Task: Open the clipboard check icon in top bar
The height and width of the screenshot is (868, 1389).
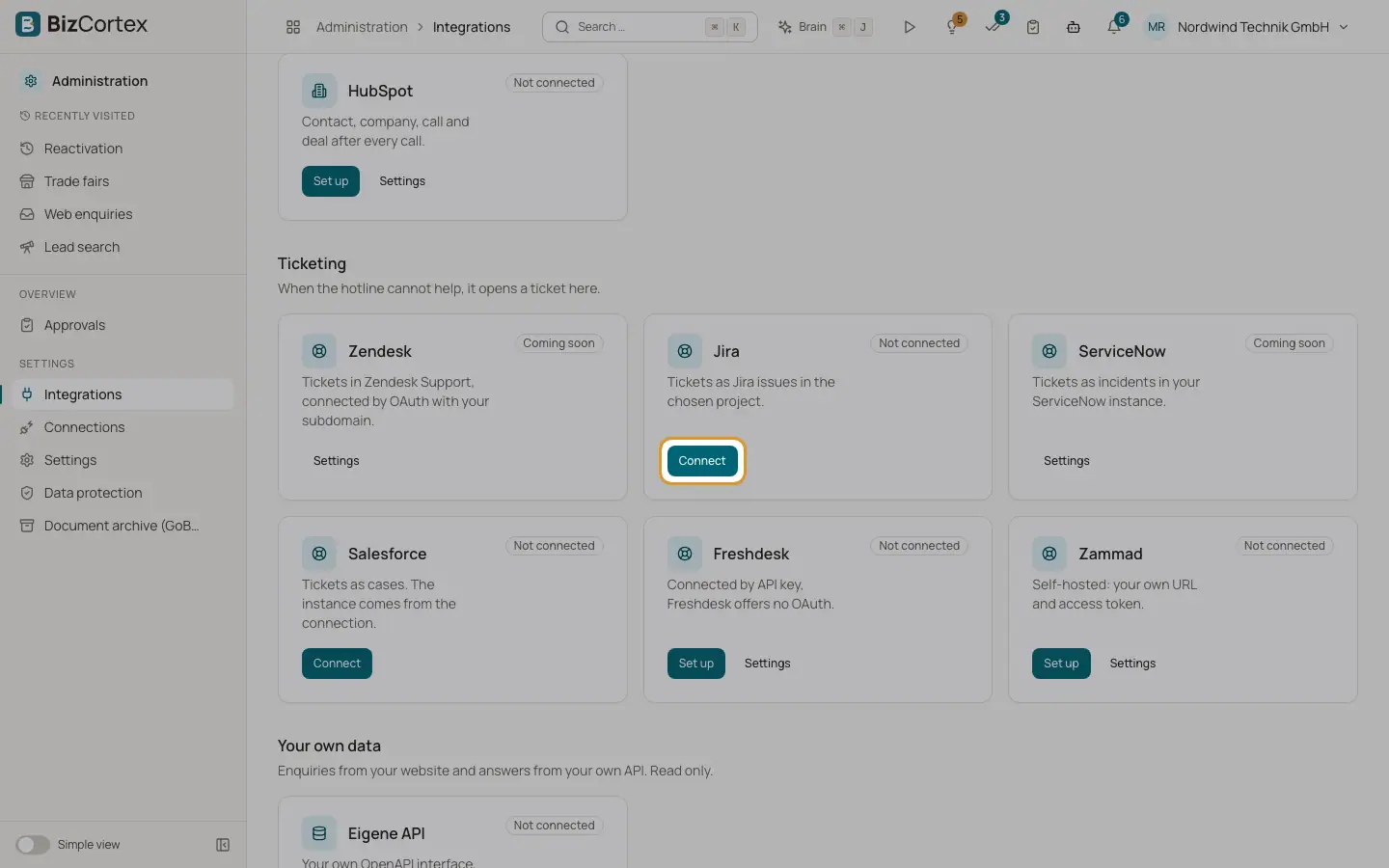Action: coord(1033,27)
